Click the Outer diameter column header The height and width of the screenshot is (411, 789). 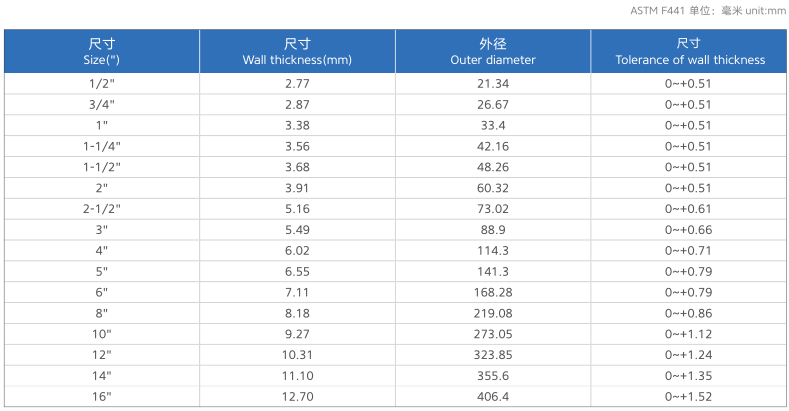coord(493,51)
